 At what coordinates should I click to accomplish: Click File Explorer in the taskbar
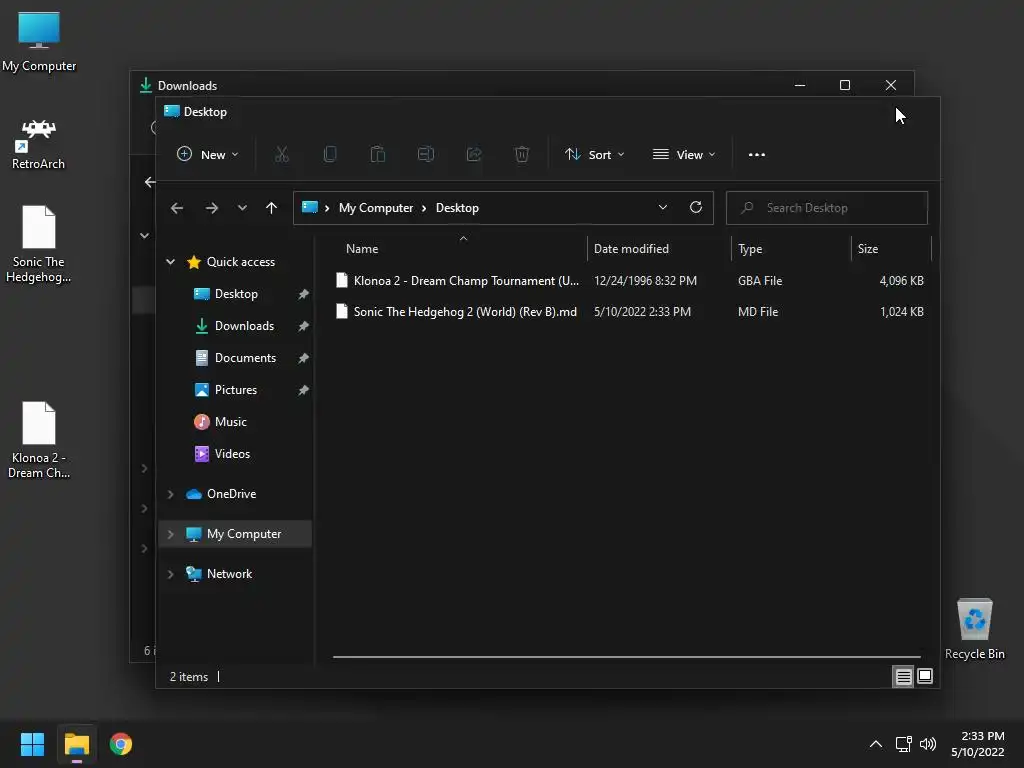click(76, 744)
